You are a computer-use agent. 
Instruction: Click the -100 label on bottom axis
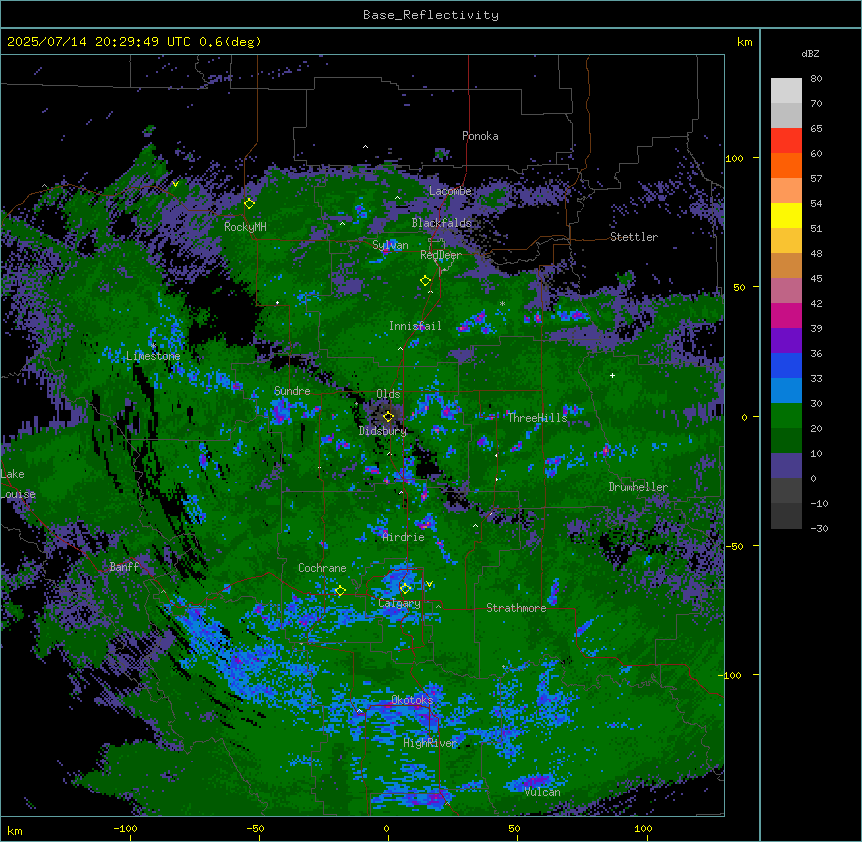click(x=125, y=828)
